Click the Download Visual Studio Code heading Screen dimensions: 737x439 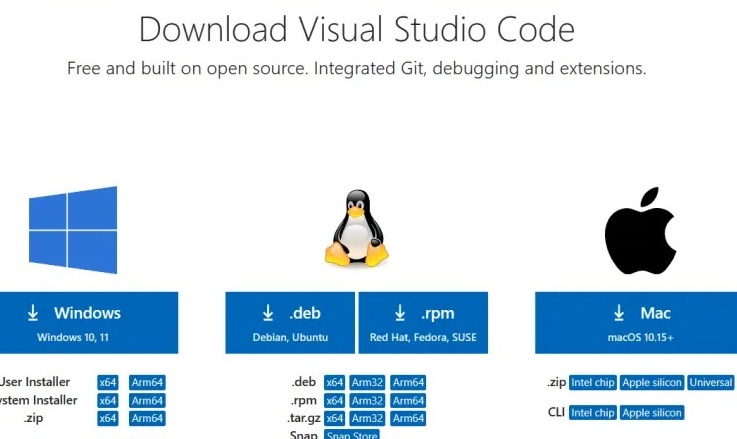click(357, 29)
